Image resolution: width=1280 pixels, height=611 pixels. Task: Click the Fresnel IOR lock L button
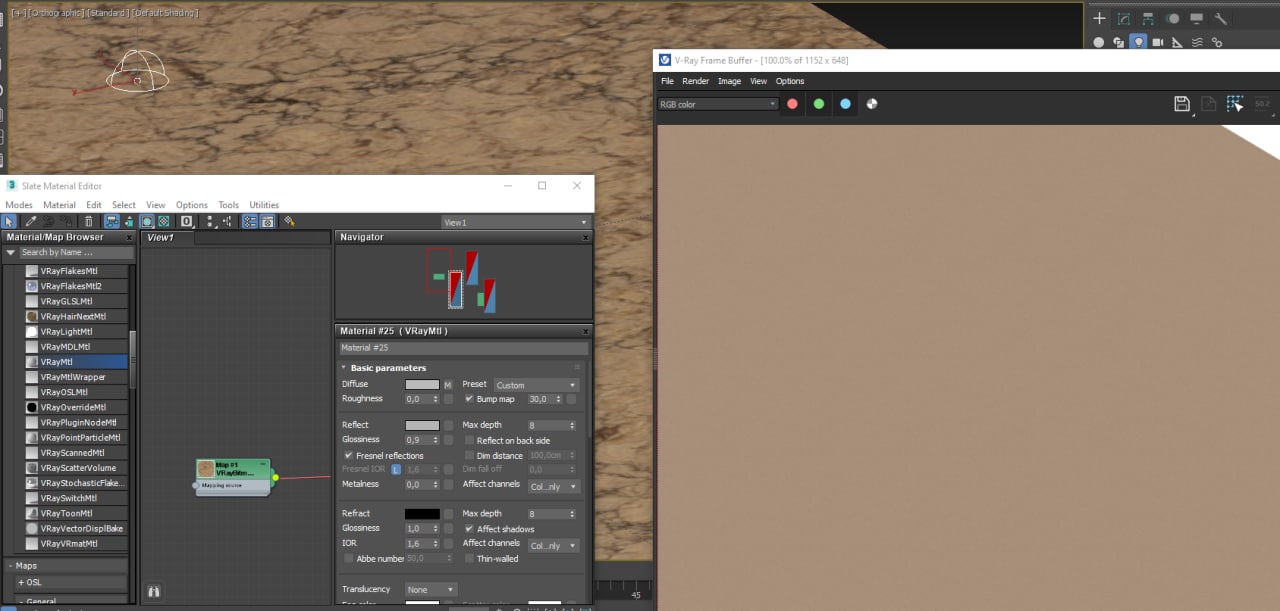point(396,469)
